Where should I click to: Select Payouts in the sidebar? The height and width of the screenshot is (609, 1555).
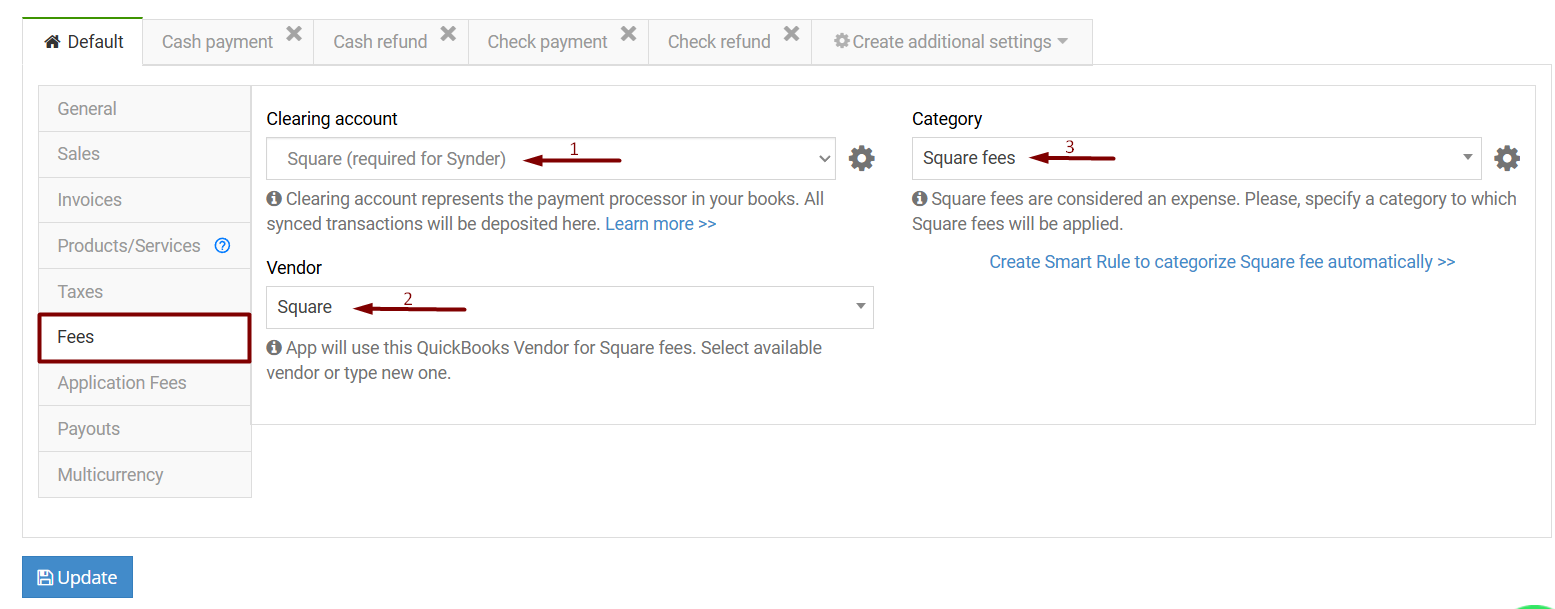(x=88, y=428)
